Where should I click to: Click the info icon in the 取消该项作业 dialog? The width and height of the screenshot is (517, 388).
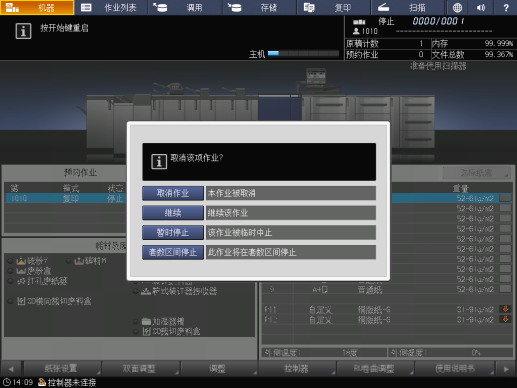(159, 162)
